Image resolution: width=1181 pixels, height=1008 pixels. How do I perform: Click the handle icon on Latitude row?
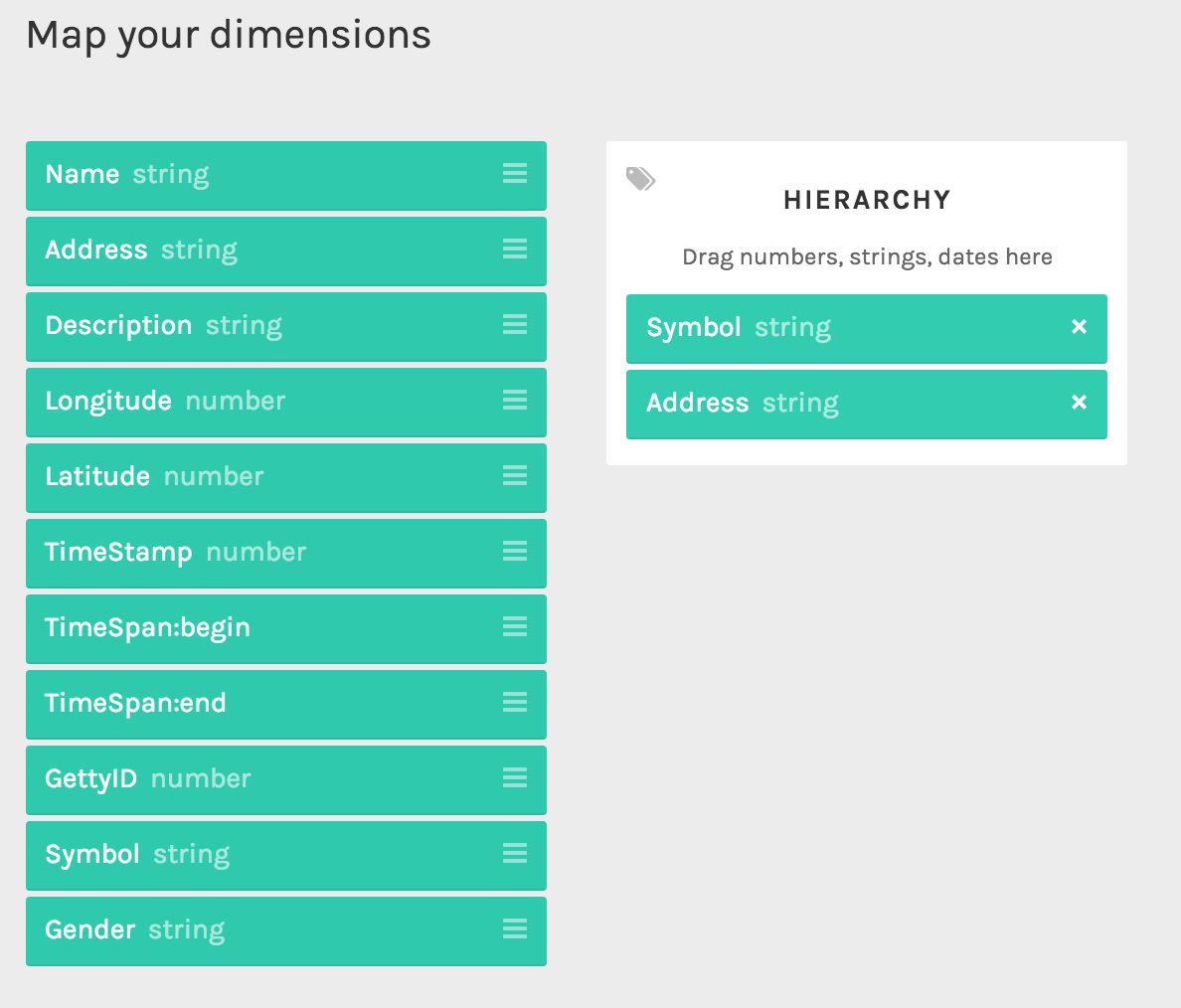point(514,475)
